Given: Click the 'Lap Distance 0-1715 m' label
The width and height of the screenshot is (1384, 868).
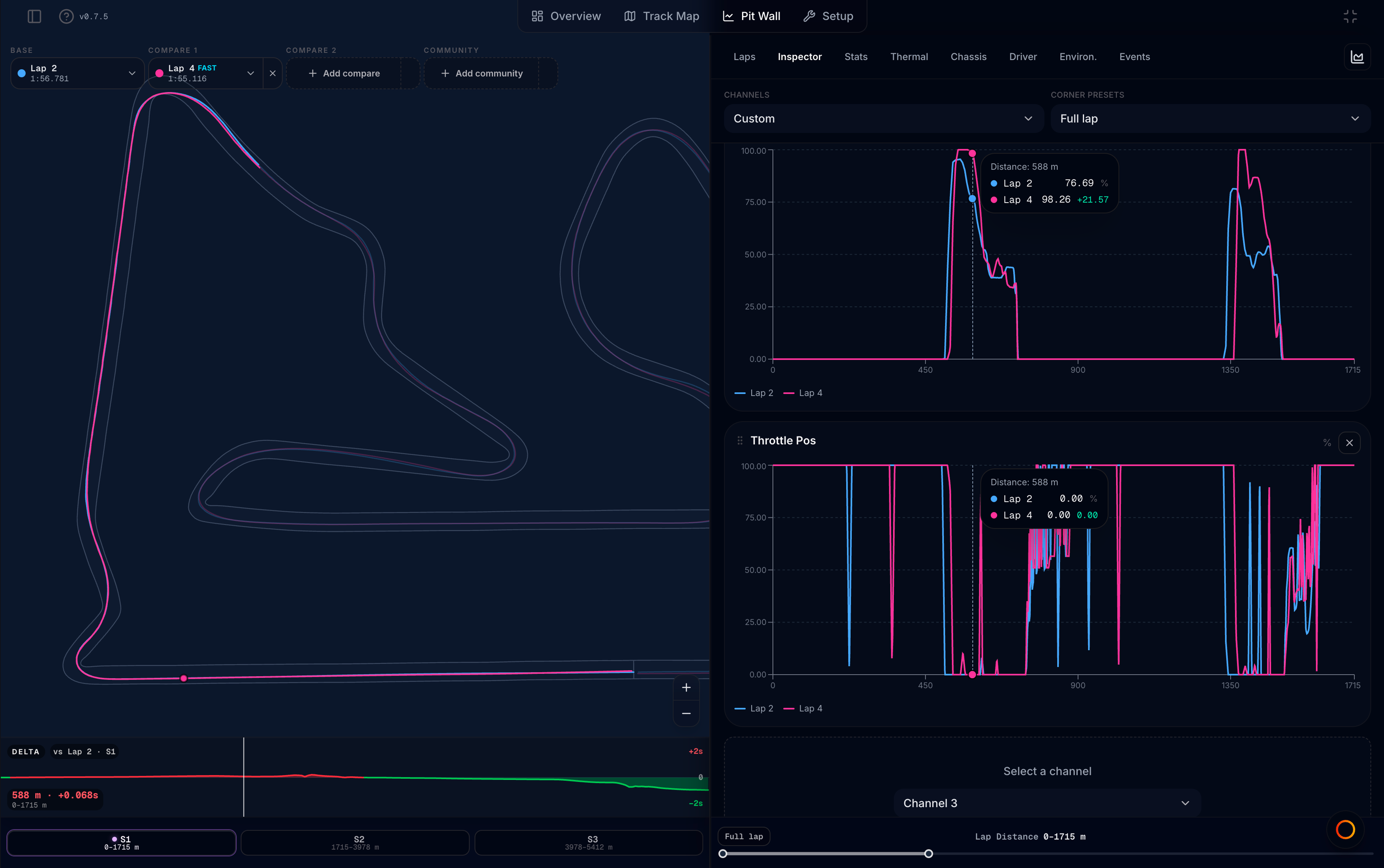Looking at the screenshot, I should [x=1030, y=836].
